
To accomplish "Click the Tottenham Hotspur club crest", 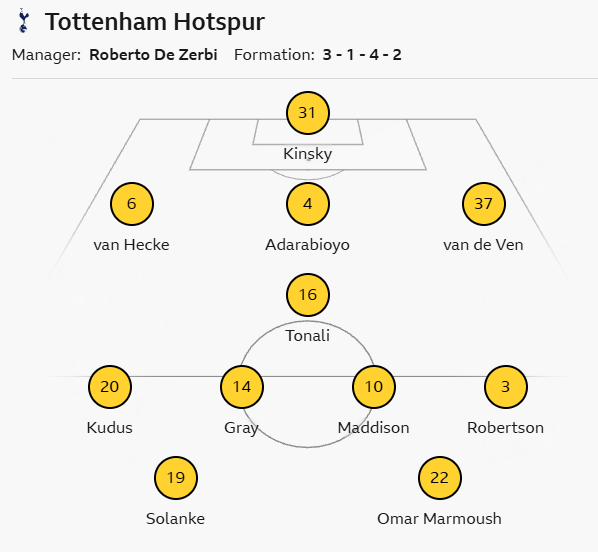I will pyautogui.click(x=24, y=21).
